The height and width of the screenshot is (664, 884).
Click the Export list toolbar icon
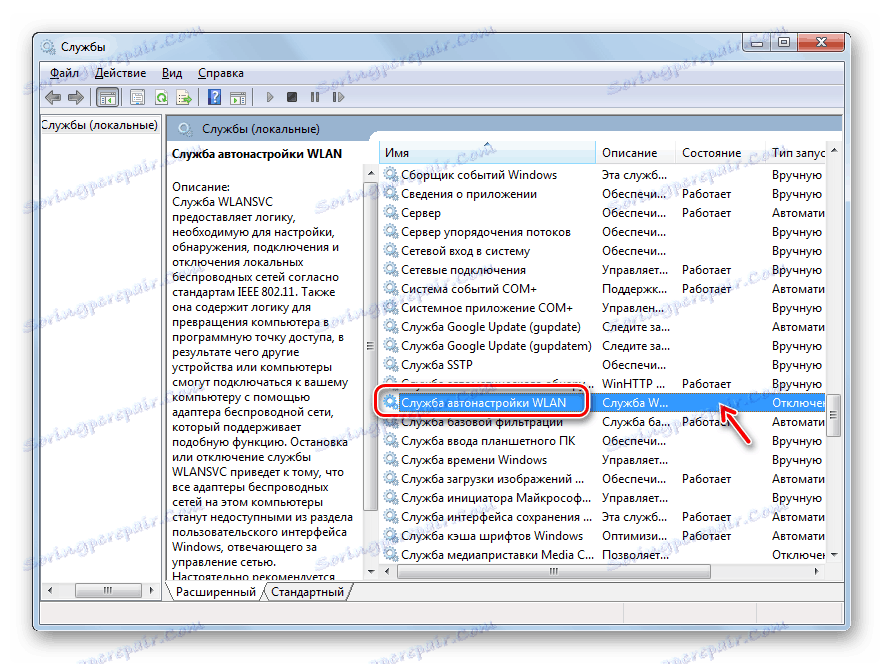(184, 98)
